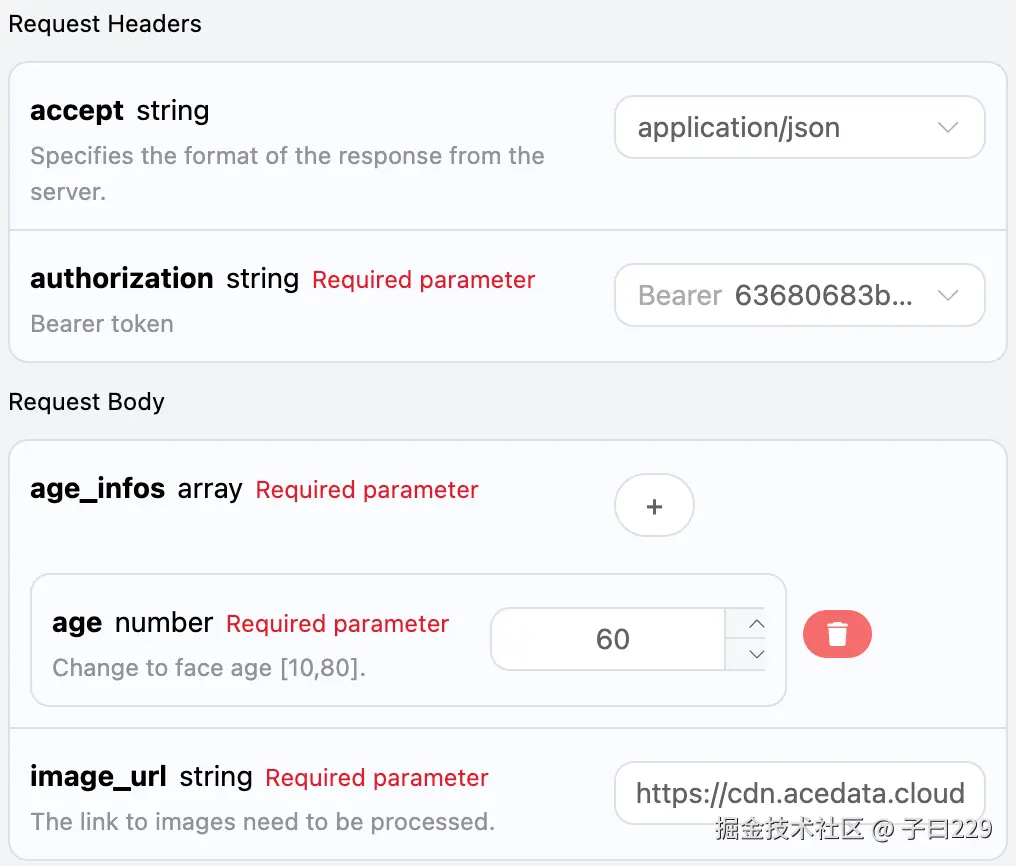The image size is (1016, 866).
Task: Click into the image_url input field
Action: (x=799, y=794)
